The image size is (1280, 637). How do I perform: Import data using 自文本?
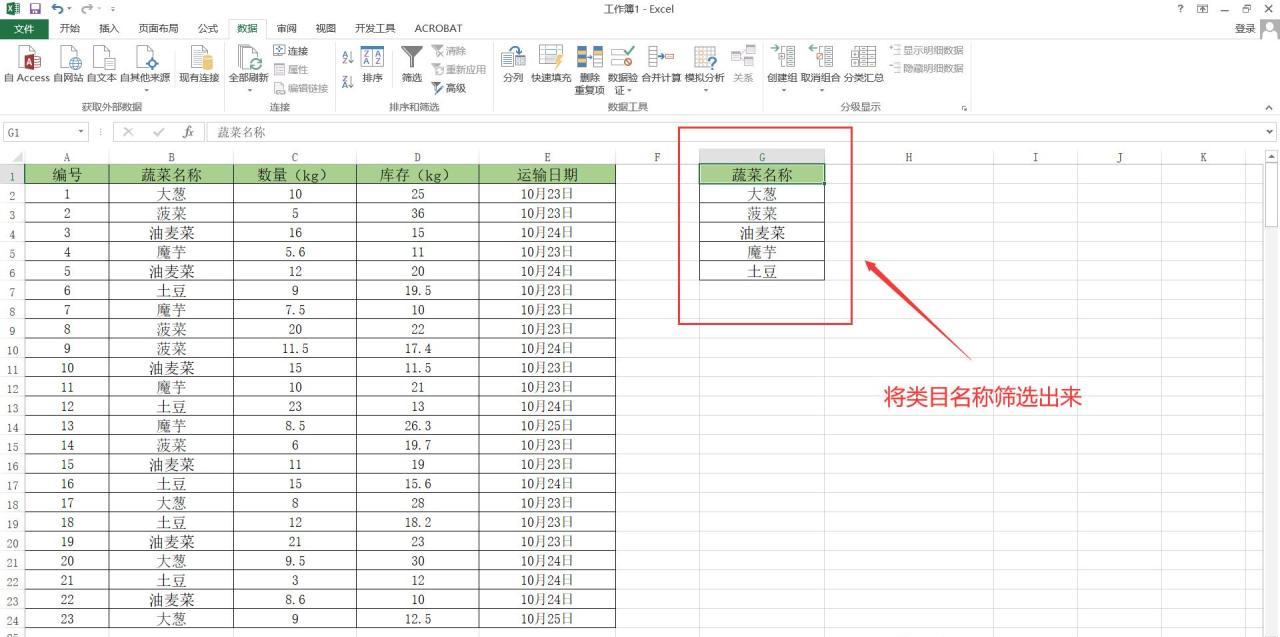coord(101,64)
